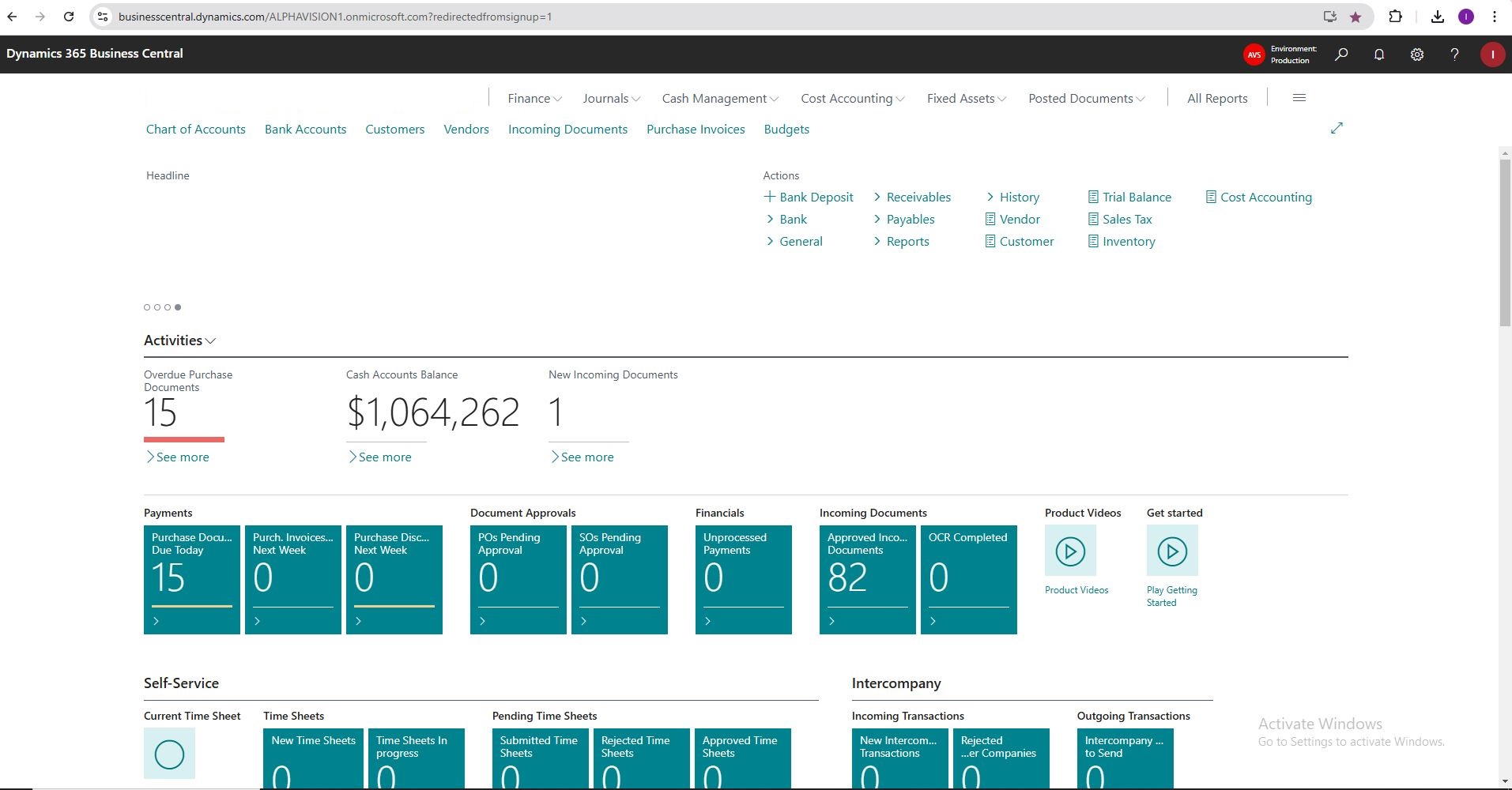Go back using the browser back arrow
This screenshot has height=790, width=1512.
point(13,17)
